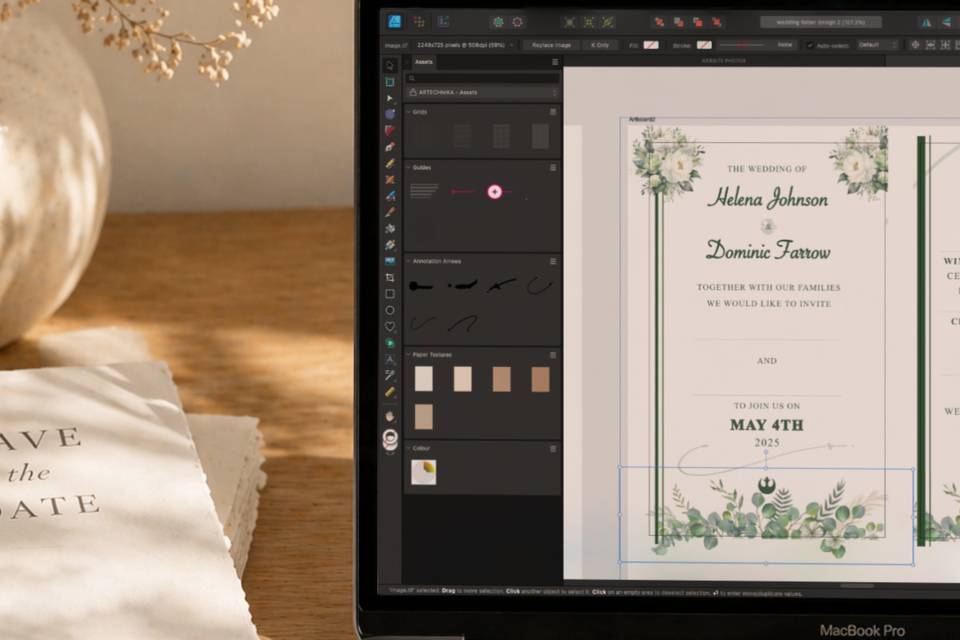The width and height of the screenshot is (960, 640).
Task: Select the pink circle guide asset
Action: [495, 192]
